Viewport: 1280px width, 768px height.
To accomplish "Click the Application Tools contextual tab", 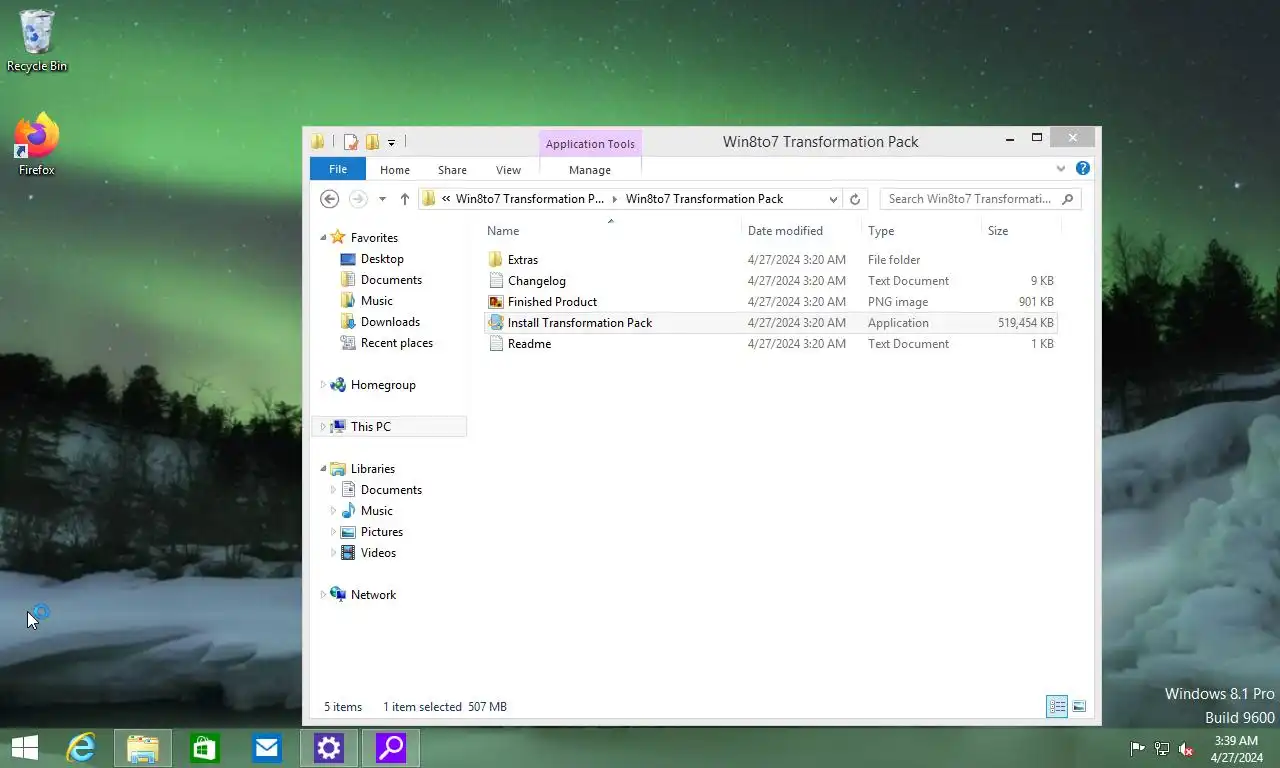I will (590, 144).
